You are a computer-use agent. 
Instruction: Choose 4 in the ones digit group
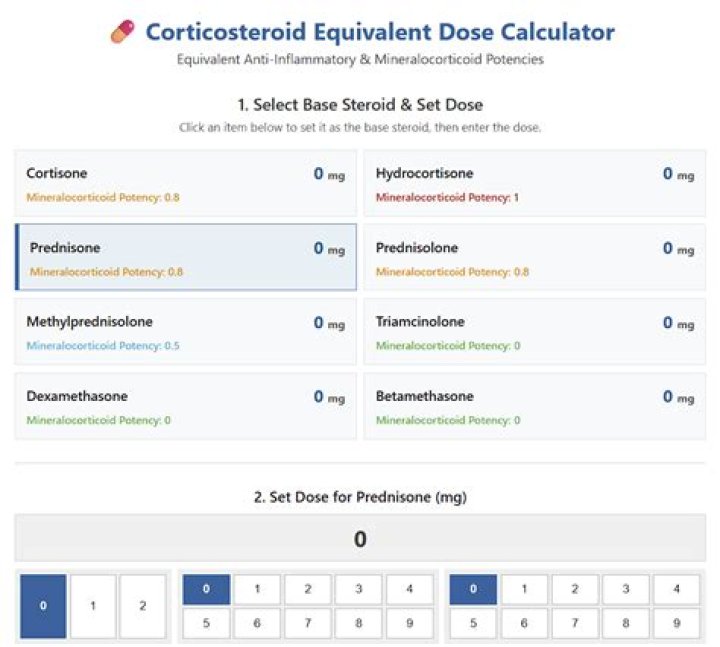pos(676,589)
